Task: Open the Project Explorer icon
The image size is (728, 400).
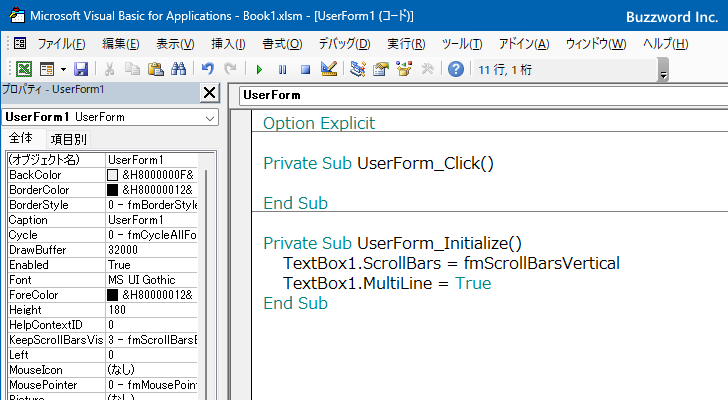Action: click(358, 69)
